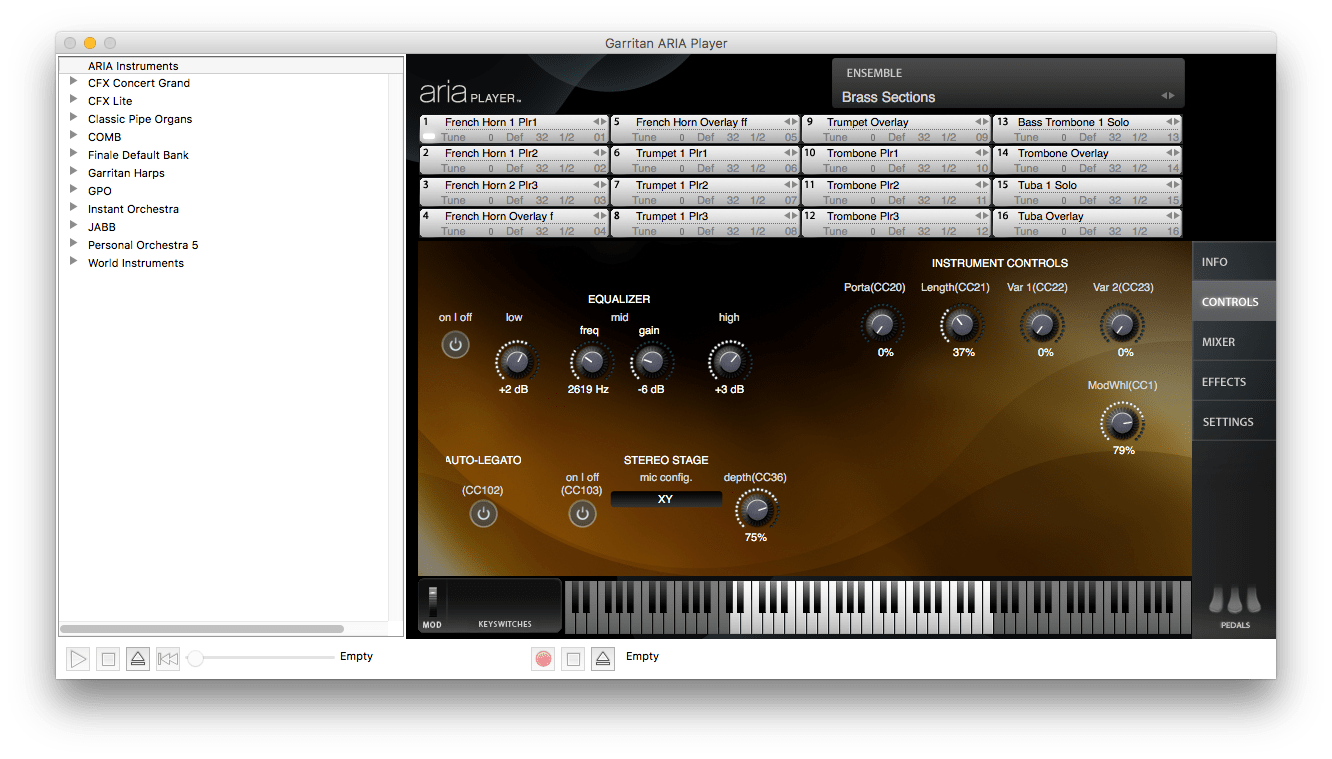
Task: Expand the GPO library node
Action: (74, 191)
